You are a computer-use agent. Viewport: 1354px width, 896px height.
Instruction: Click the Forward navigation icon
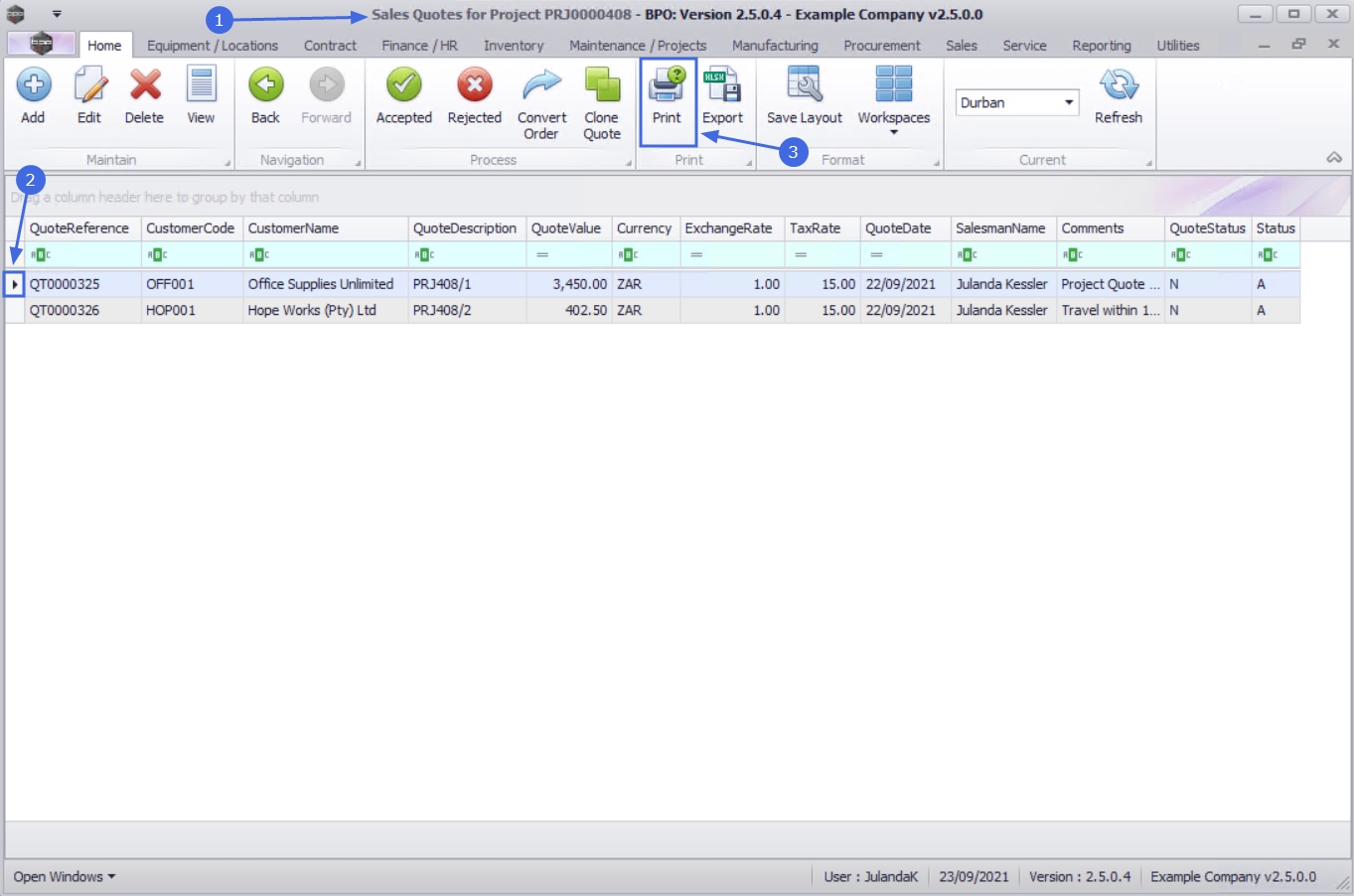point(326,85)
